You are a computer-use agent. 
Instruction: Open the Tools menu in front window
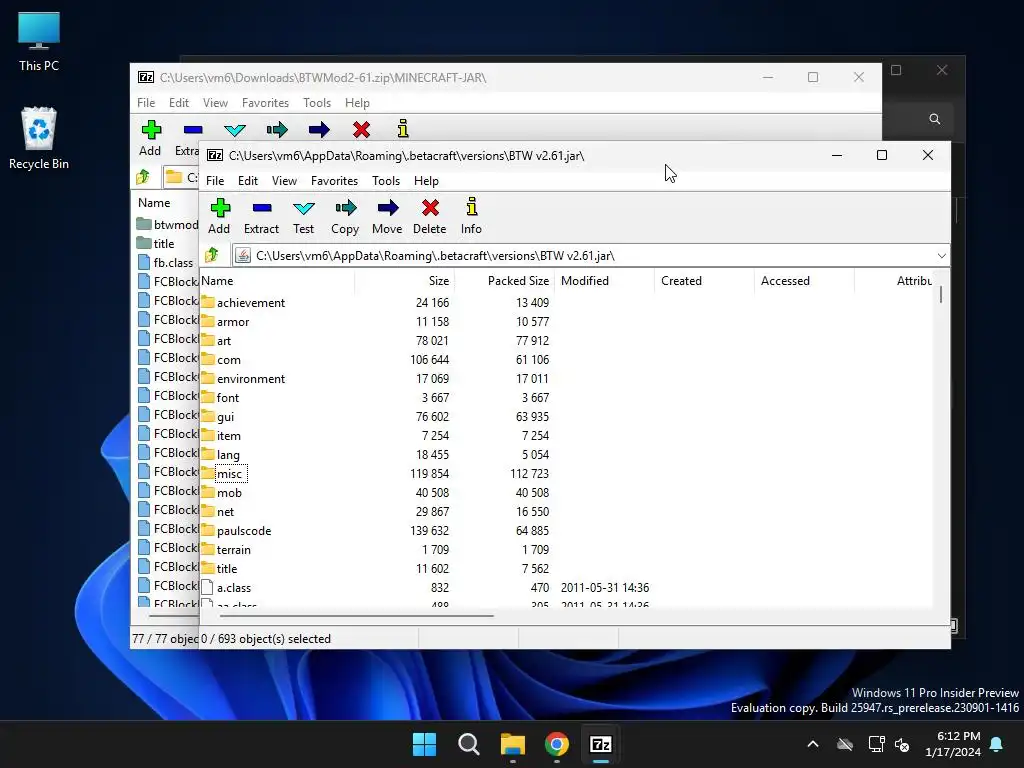386,181
